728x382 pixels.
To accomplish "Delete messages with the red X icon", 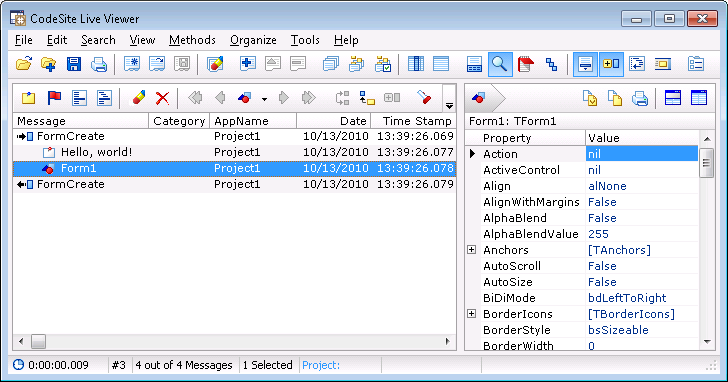I will pyautogui.click(x=162, y=97).
